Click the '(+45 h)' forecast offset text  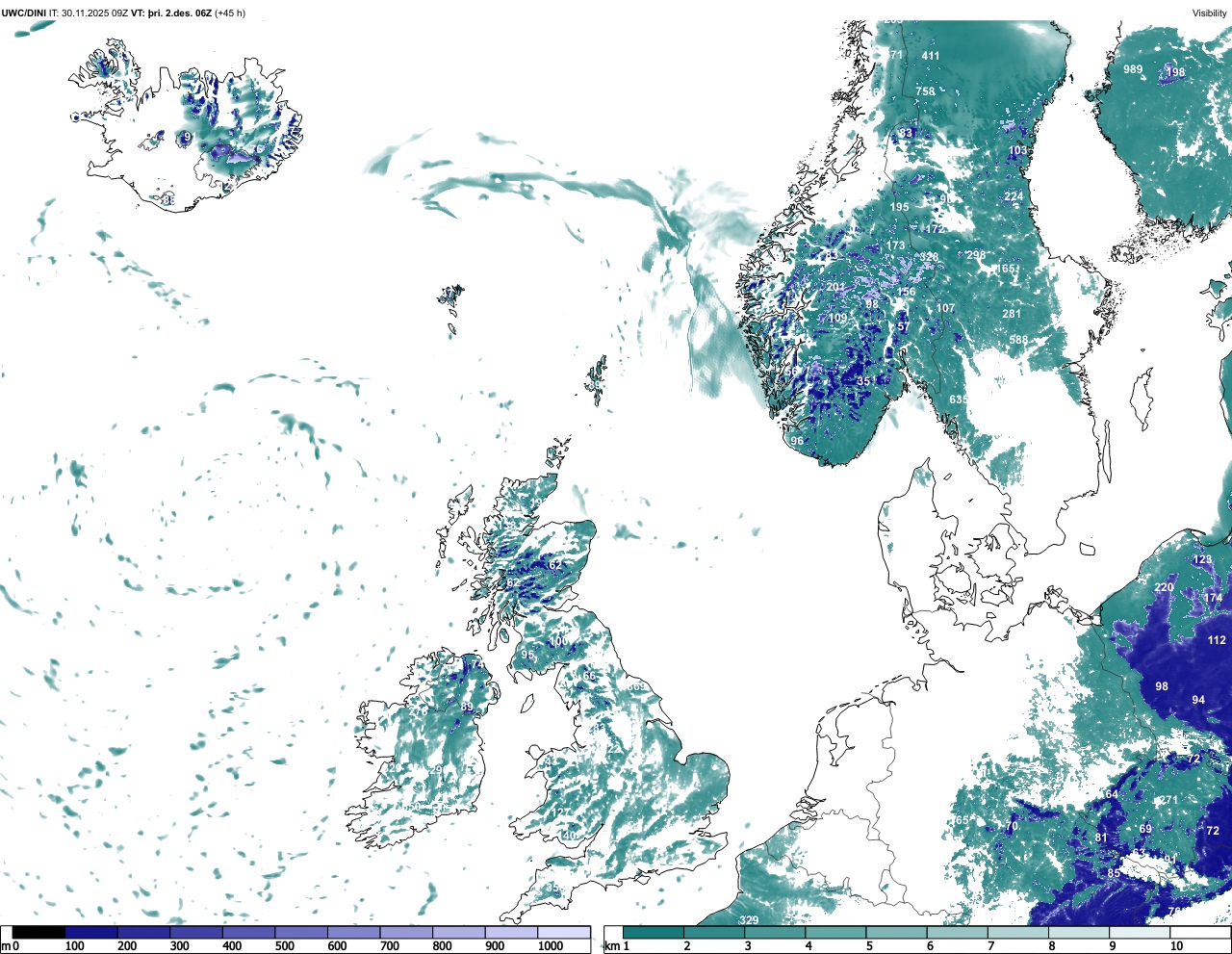pyautogui.click(x=230, y=13)
